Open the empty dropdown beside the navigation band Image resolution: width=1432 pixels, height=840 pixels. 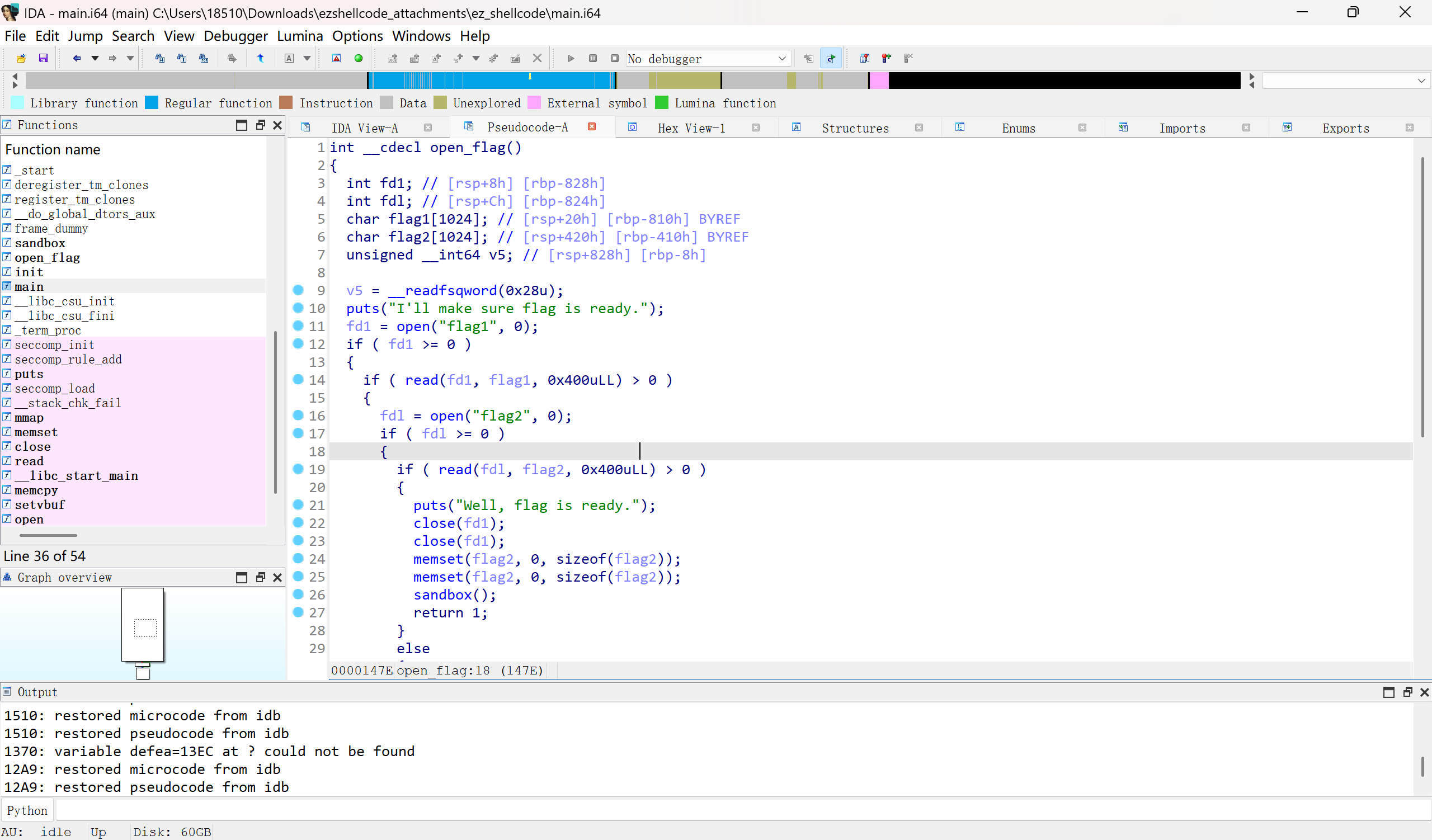pyautogui.click(x=1345, y=81)
